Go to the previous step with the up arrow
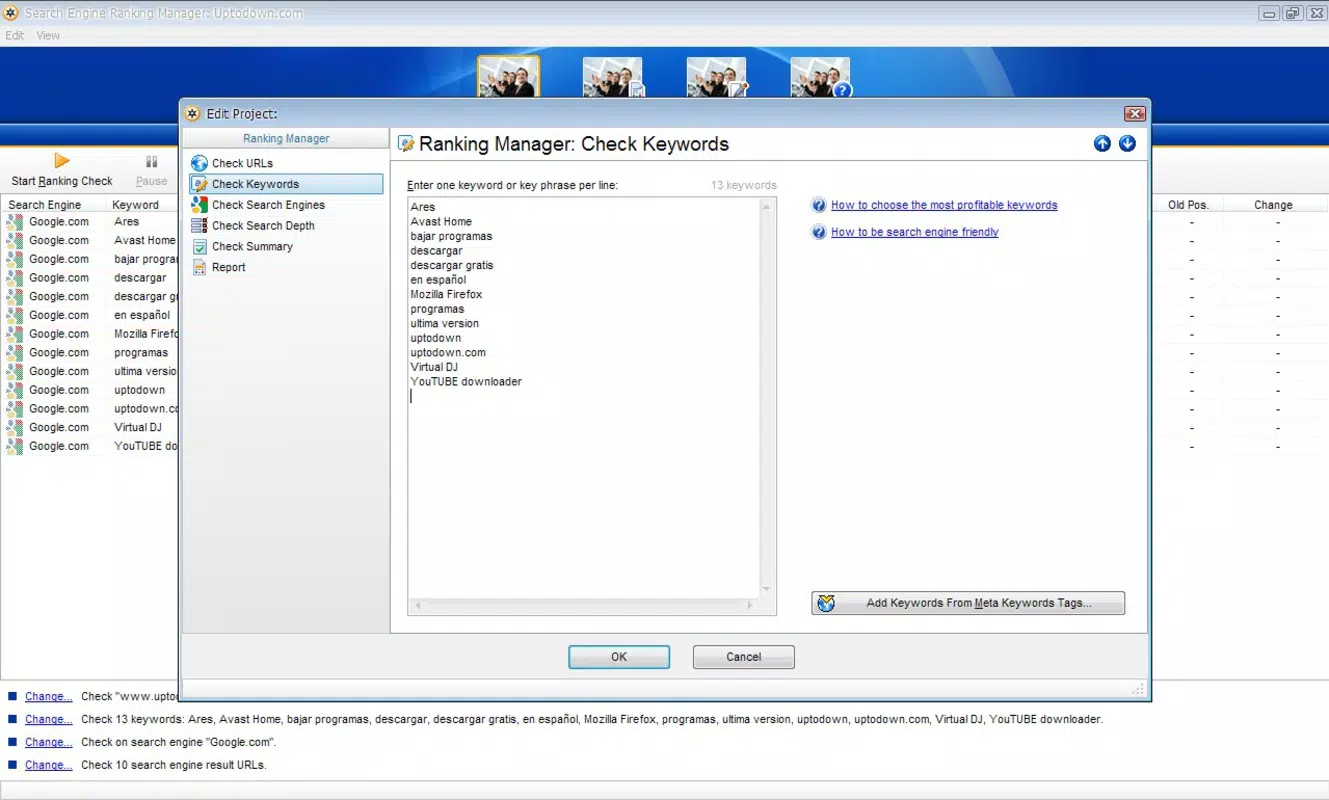1329x800 pixels. coord(1102,144)
